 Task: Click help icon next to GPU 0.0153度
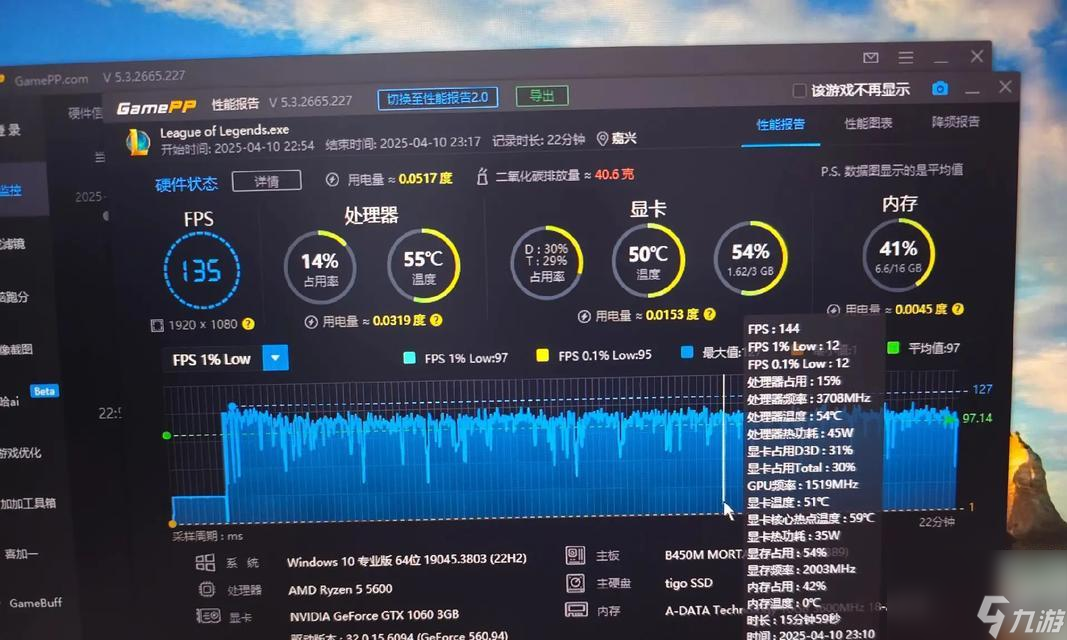tap(710, 314)
